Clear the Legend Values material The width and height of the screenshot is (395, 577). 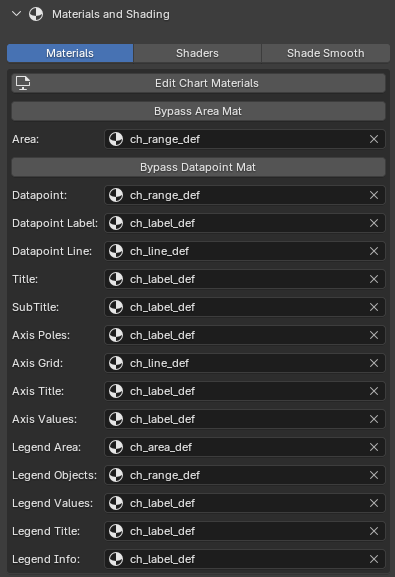pyautogui.click(x=374, y=503)
